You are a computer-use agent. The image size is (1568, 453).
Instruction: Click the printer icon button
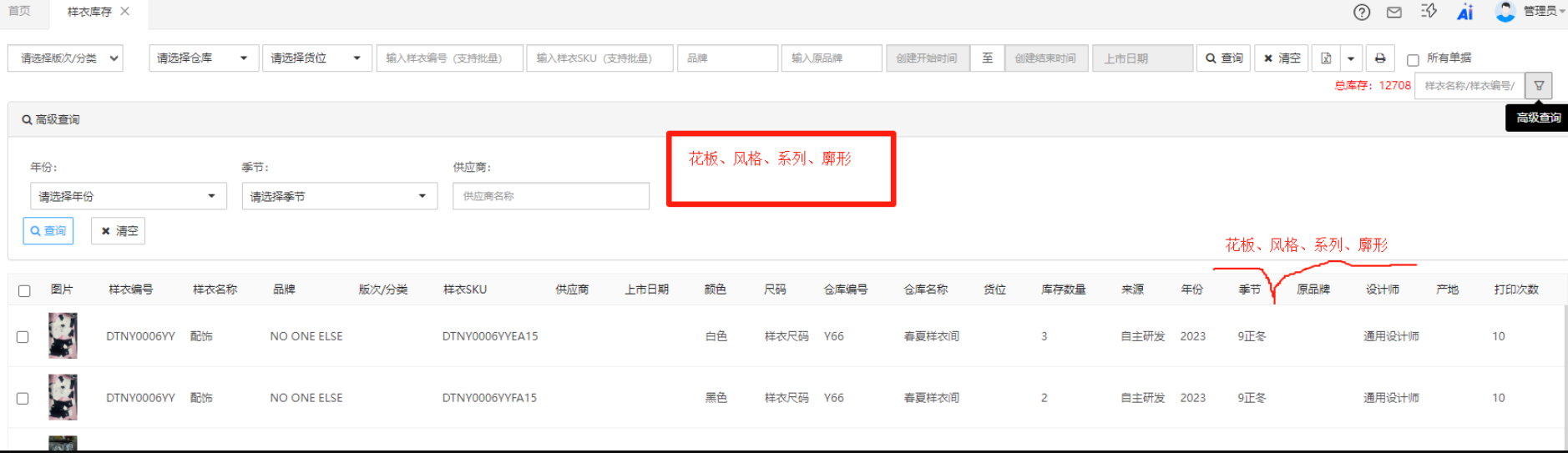tap(1380, 58)
